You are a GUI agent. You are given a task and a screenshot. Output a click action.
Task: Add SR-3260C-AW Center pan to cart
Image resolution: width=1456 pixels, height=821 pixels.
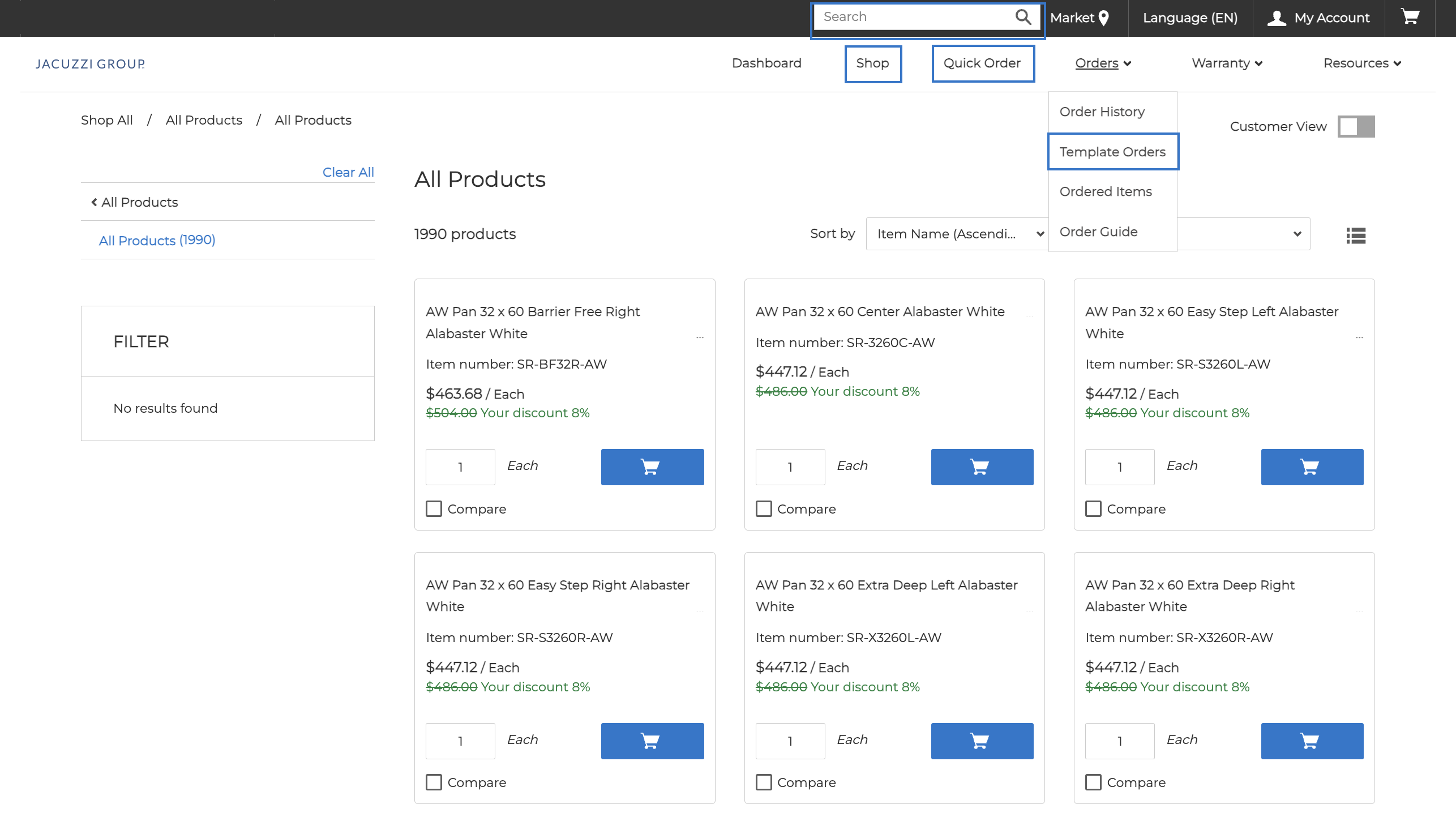982,467
